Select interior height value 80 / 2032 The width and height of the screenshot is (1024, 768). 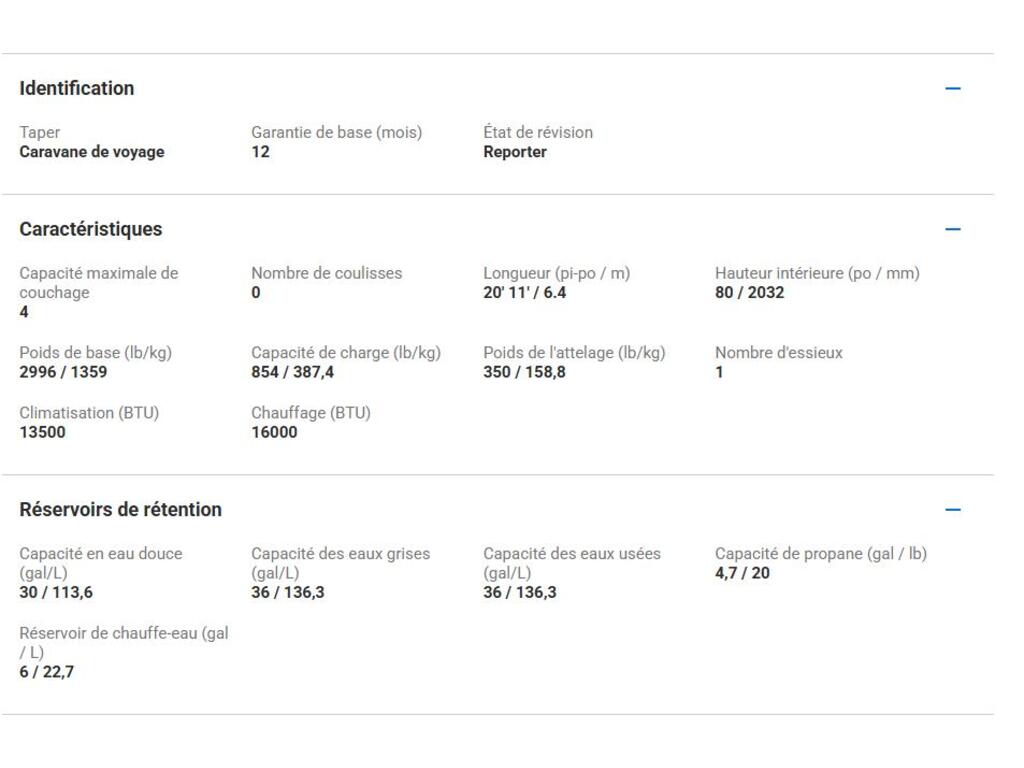[750, 293]
